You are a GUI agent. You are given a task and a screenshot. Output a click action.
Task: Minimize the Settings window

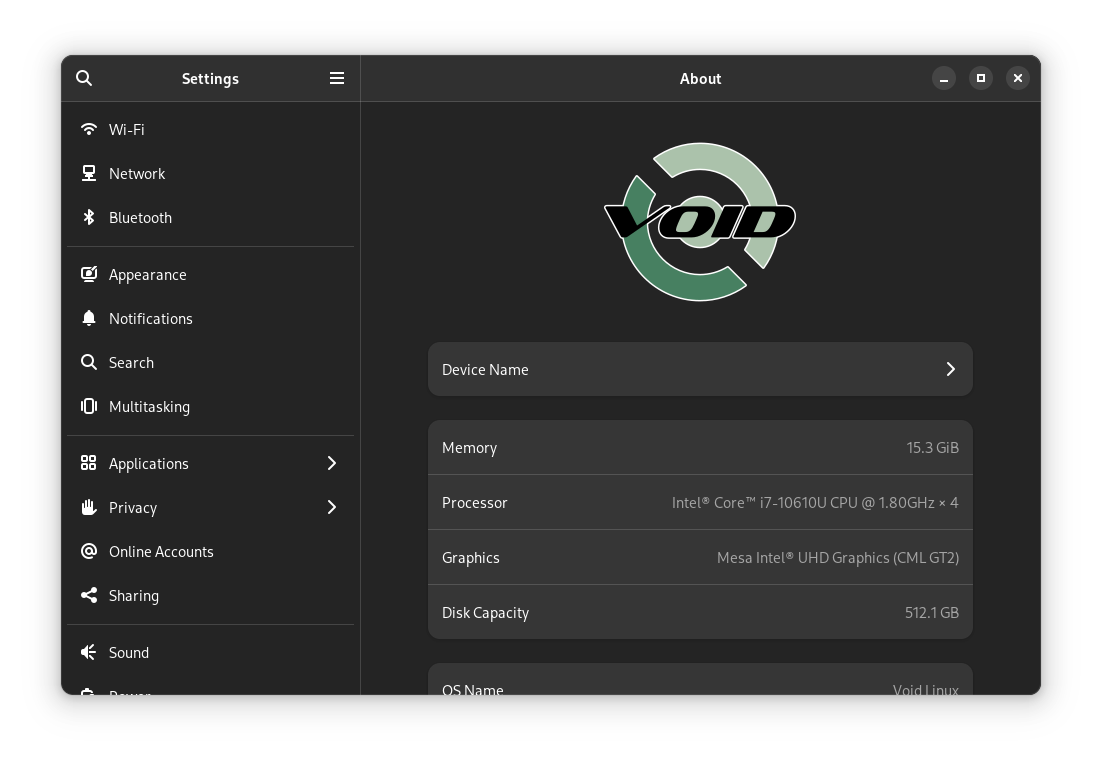point(944,78)
